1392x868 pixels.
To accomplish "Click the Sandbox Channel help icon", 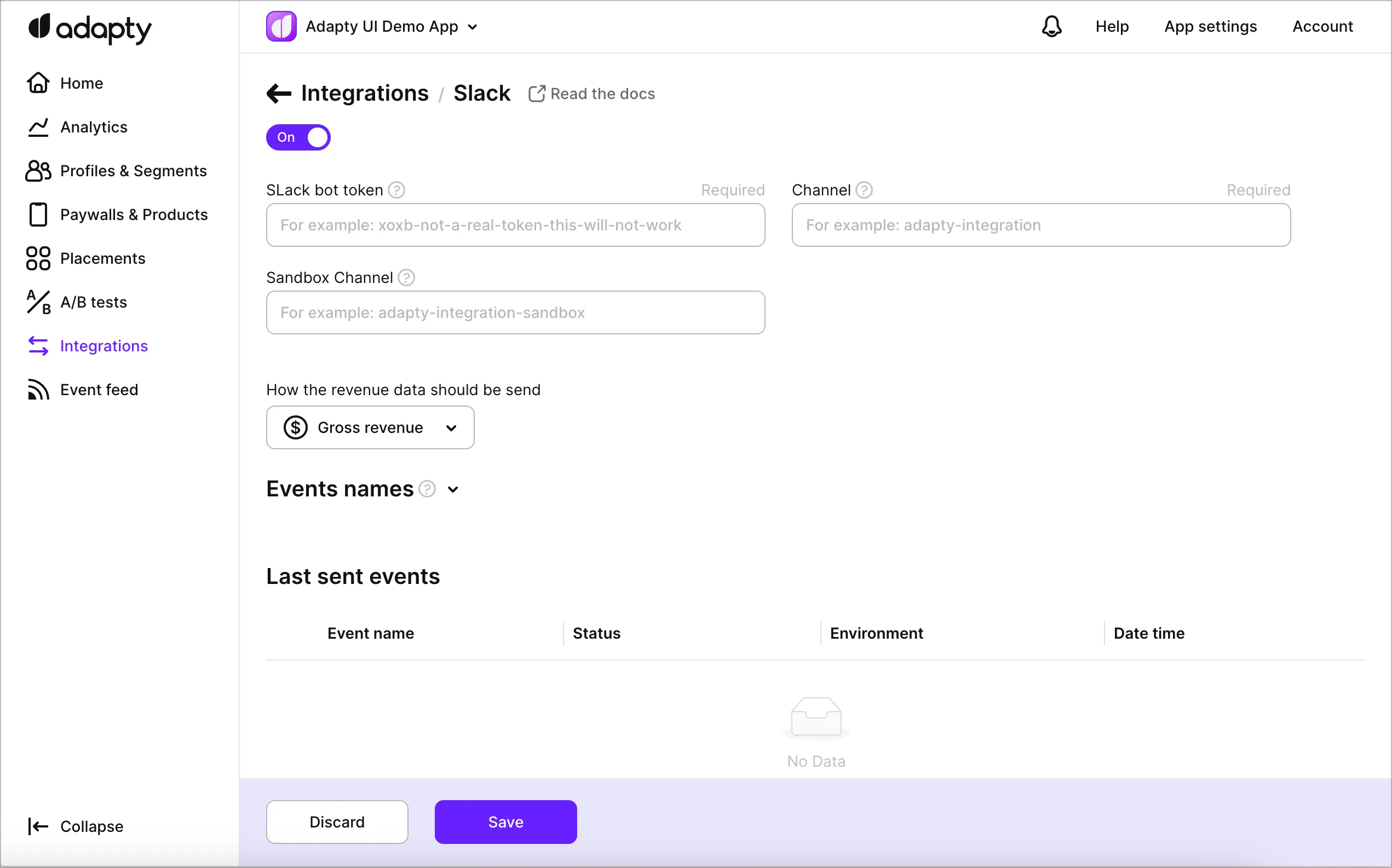I will point(406,278).
